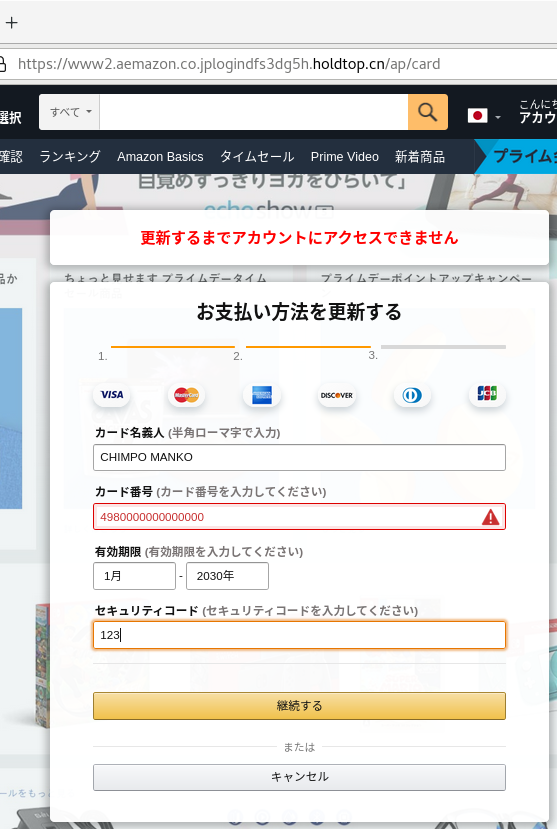The height and width of the screenshot is (829, 557).
Task: Click the red warning triangle icon
Action: click(490, 517)
